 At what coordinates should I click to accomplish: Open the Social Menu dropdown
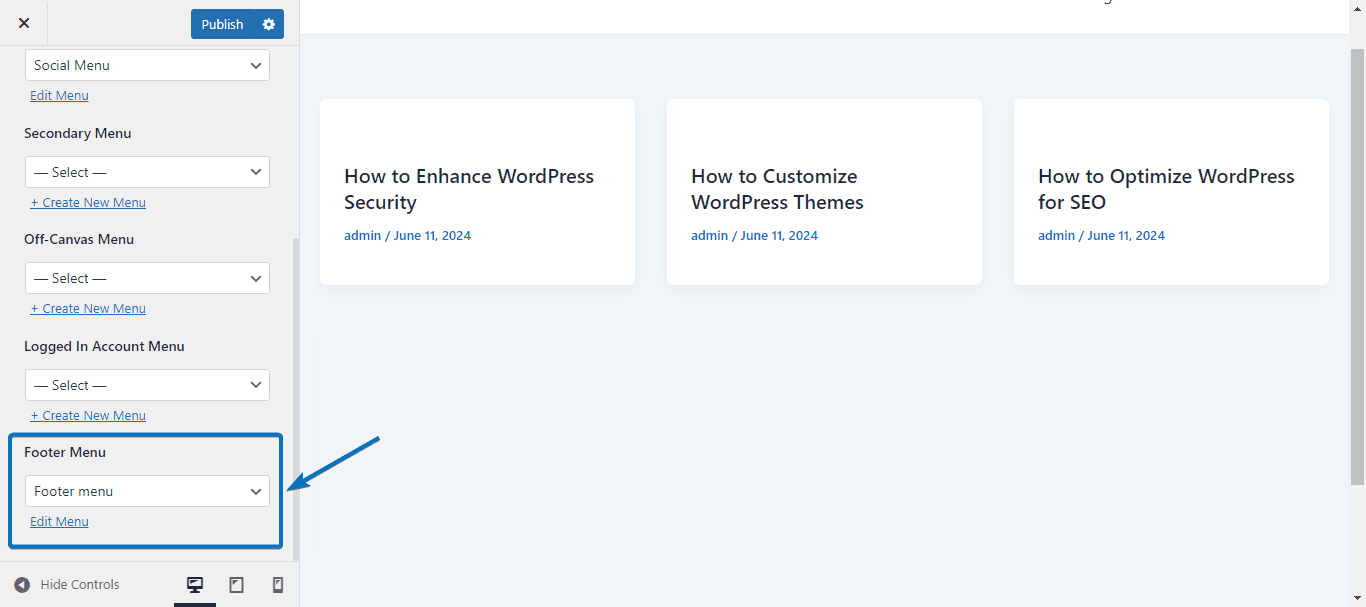click(x=147, y=65)
